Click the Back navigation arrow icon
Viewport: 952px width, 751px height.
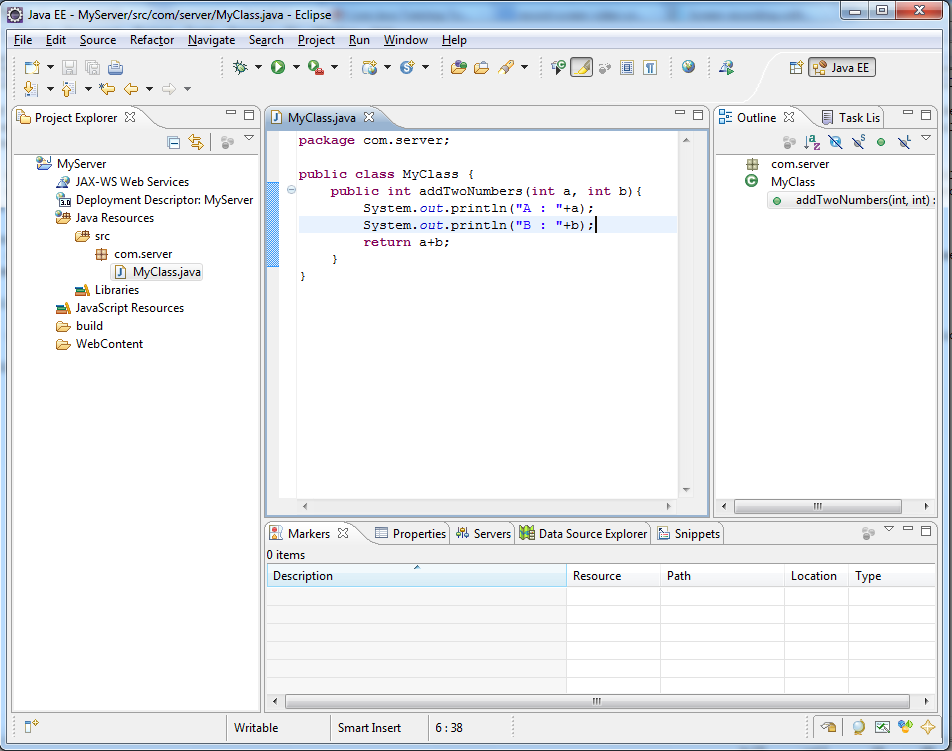coord(130,89)
